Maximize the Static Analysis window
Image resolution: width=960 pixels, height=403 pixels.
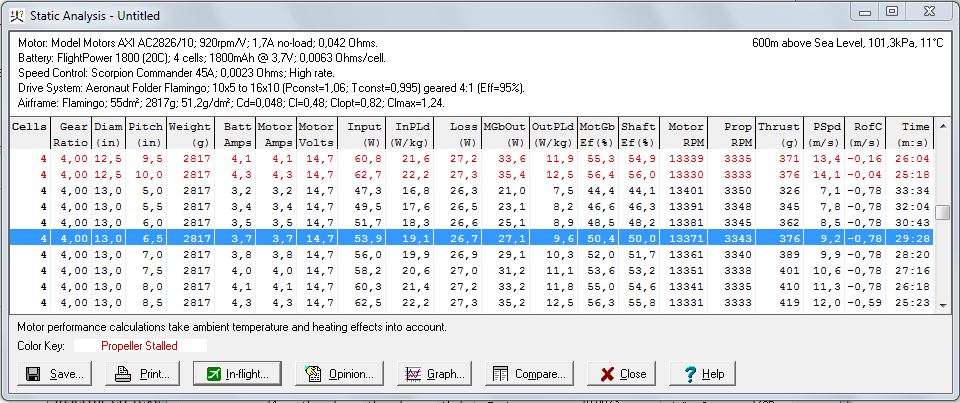893,12
